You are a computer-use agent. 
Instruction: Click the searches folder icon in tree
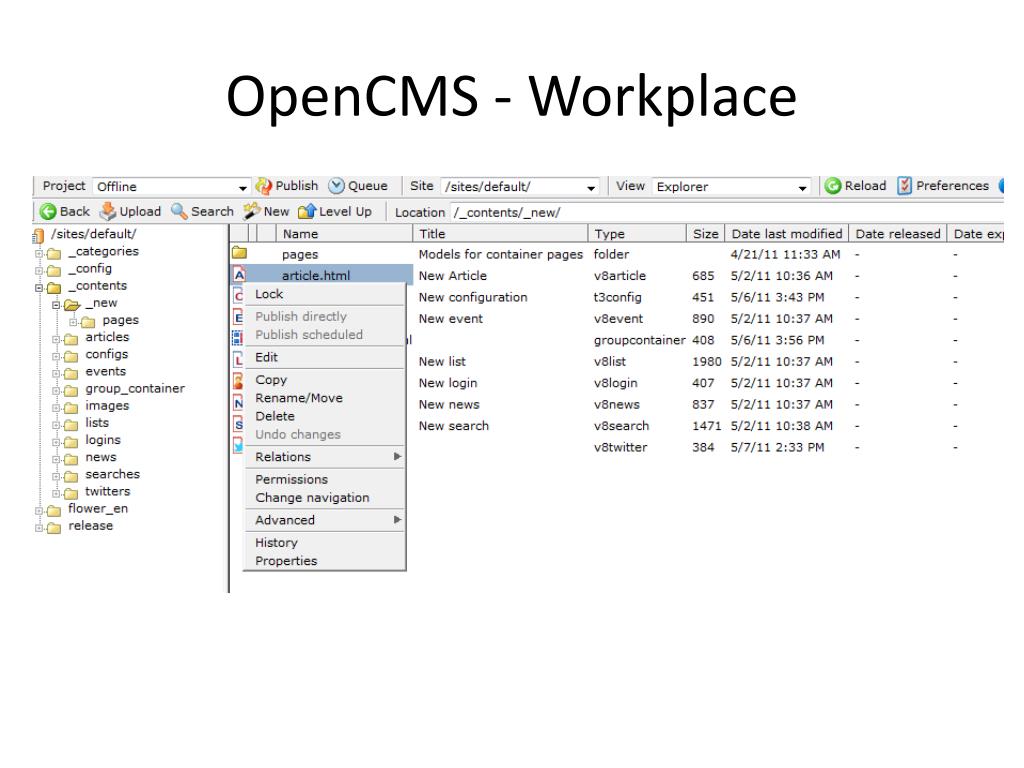click(x=71, y=476)
